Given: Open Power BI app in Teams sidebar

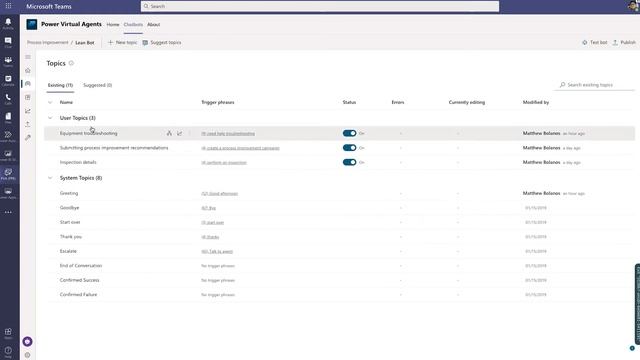Looking at the screenshot, I should [x=8, y=155].
